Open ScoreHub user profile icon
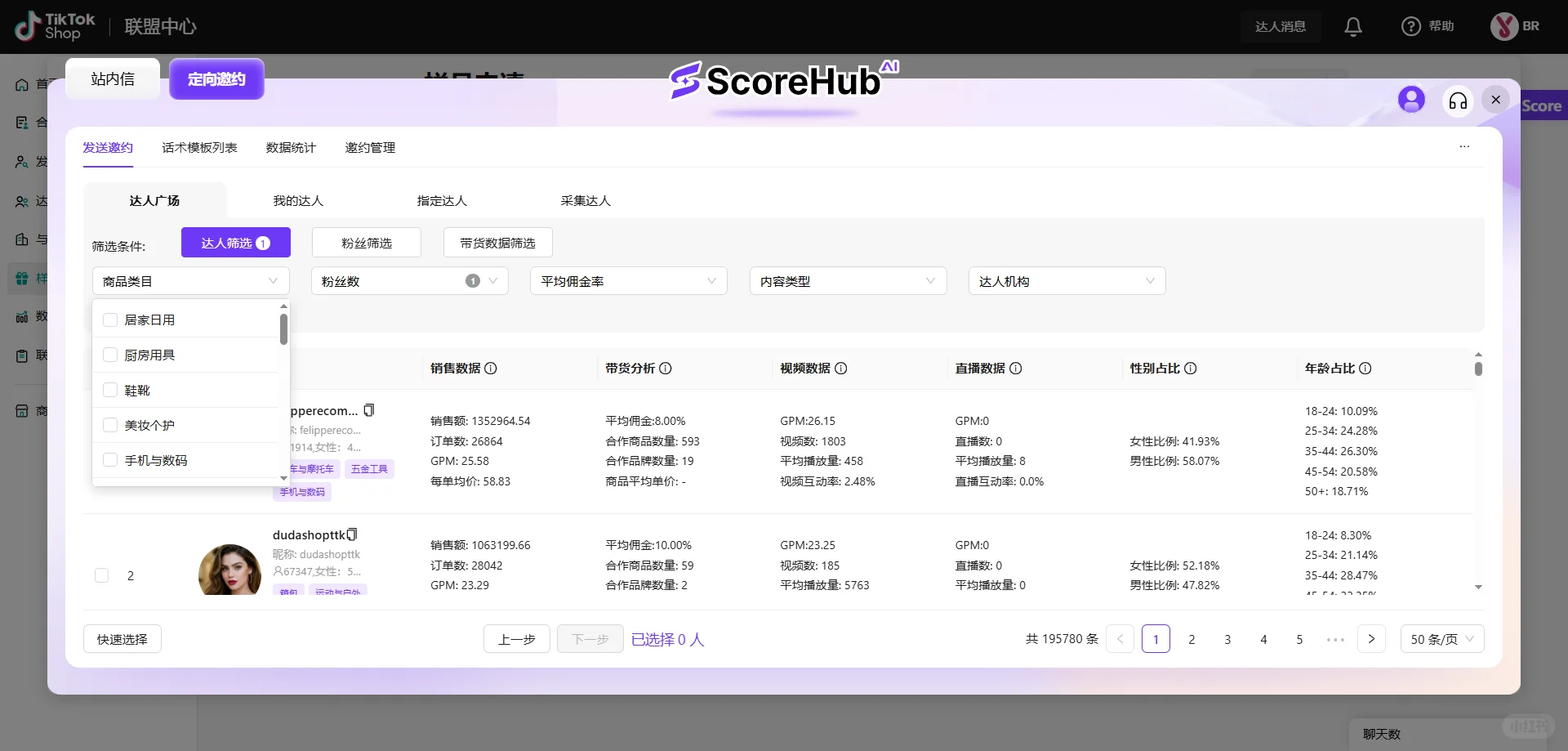 1411,100
